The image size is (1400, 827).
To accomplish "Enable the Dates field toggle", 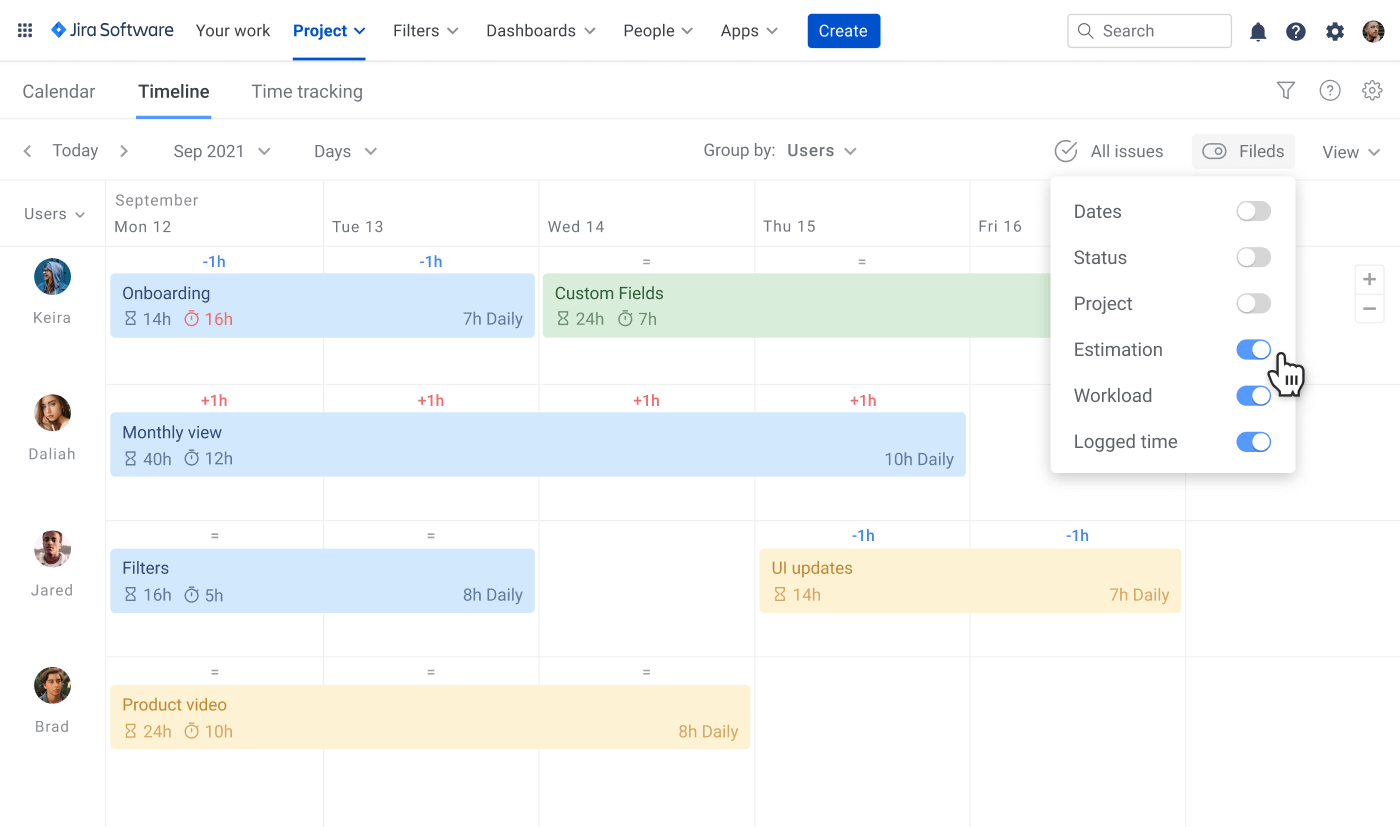I will click(1253, 212).
